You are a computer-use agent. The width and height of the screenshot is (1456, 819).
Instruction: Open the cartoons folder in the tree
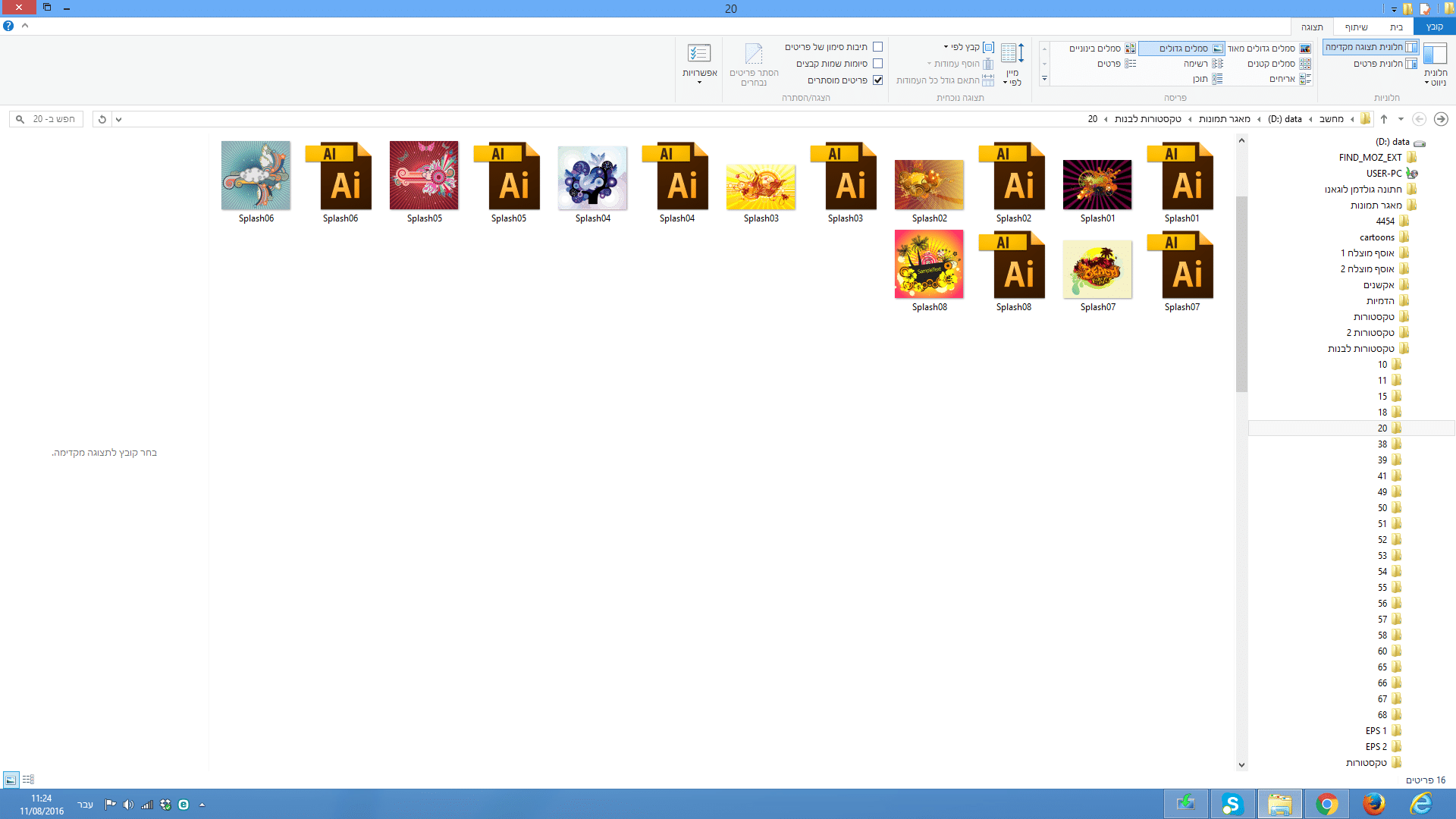1377,237
